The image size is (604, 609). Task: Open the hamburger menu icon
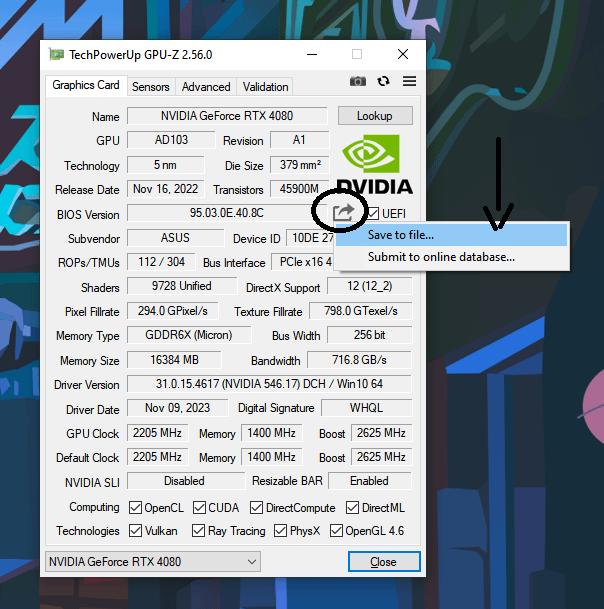coord(409,81)
